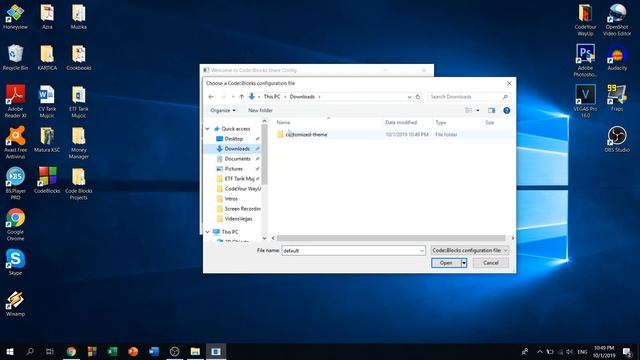640x360 pixels.
Task: Click the blue Help icon
Action: (x=507, y=111)
